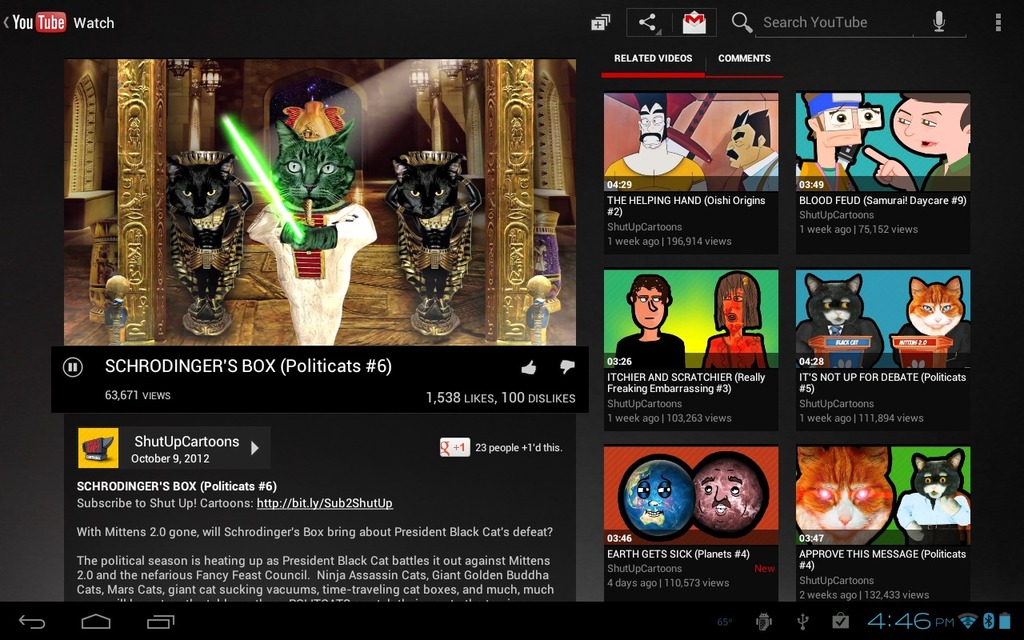Tap the battery status icon
This screenshot has width=1024, height=640.
[1005, 620]
